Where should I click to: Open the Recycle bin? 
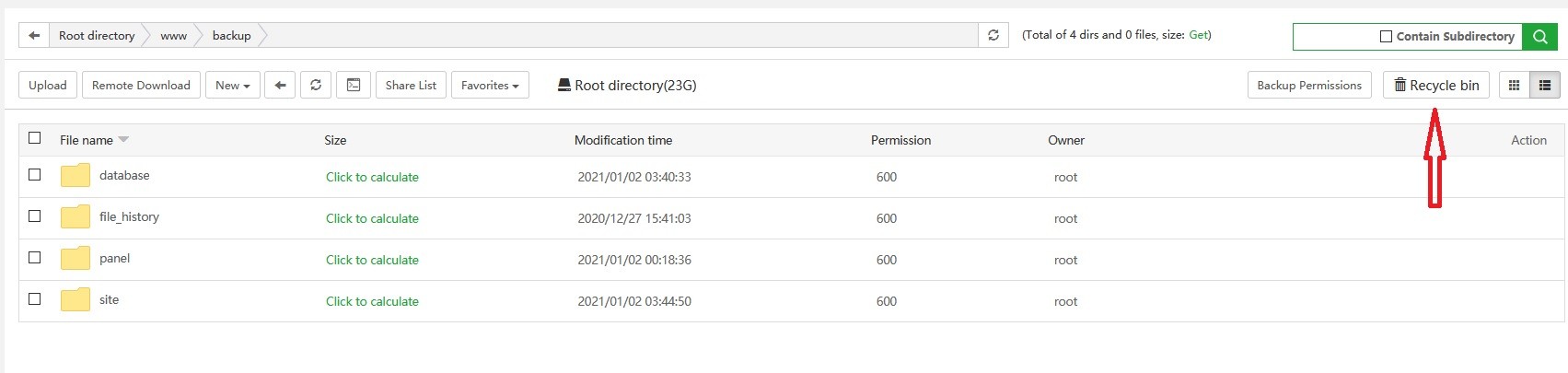coord(1436,86)
